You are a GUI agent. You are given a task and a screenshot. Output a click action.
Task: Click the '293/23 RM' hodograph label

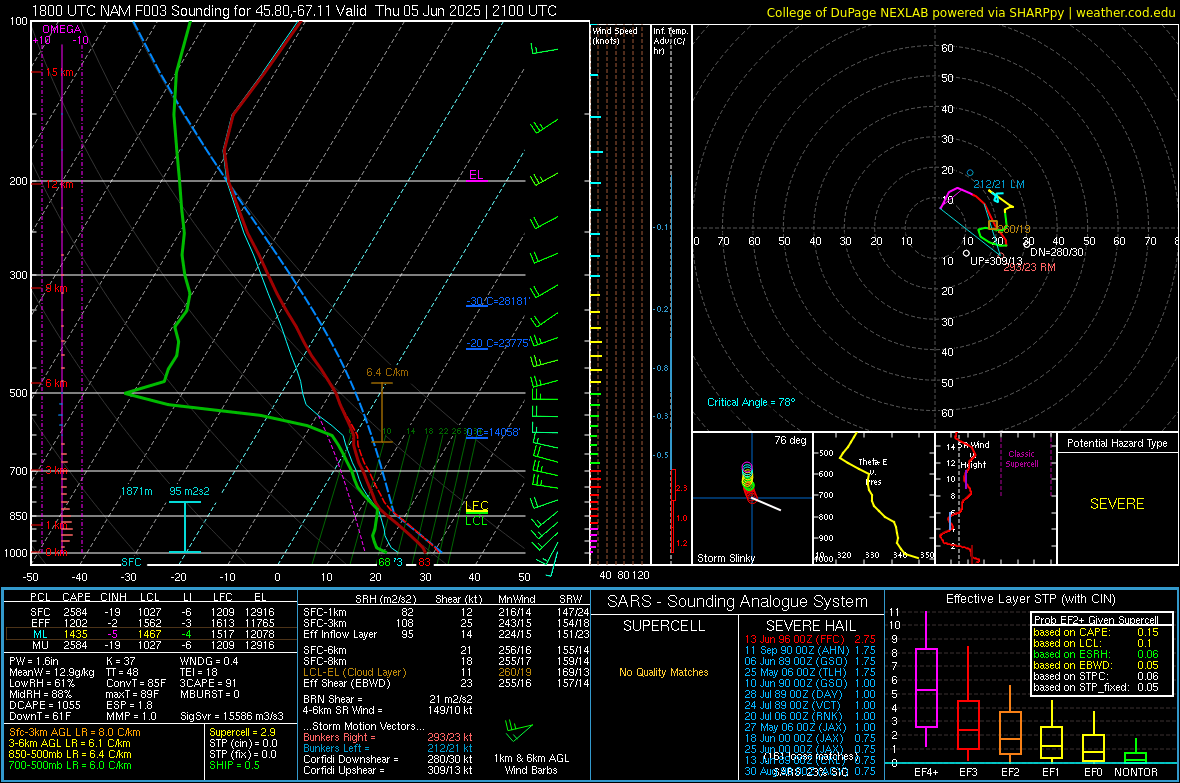point(1029,267)
